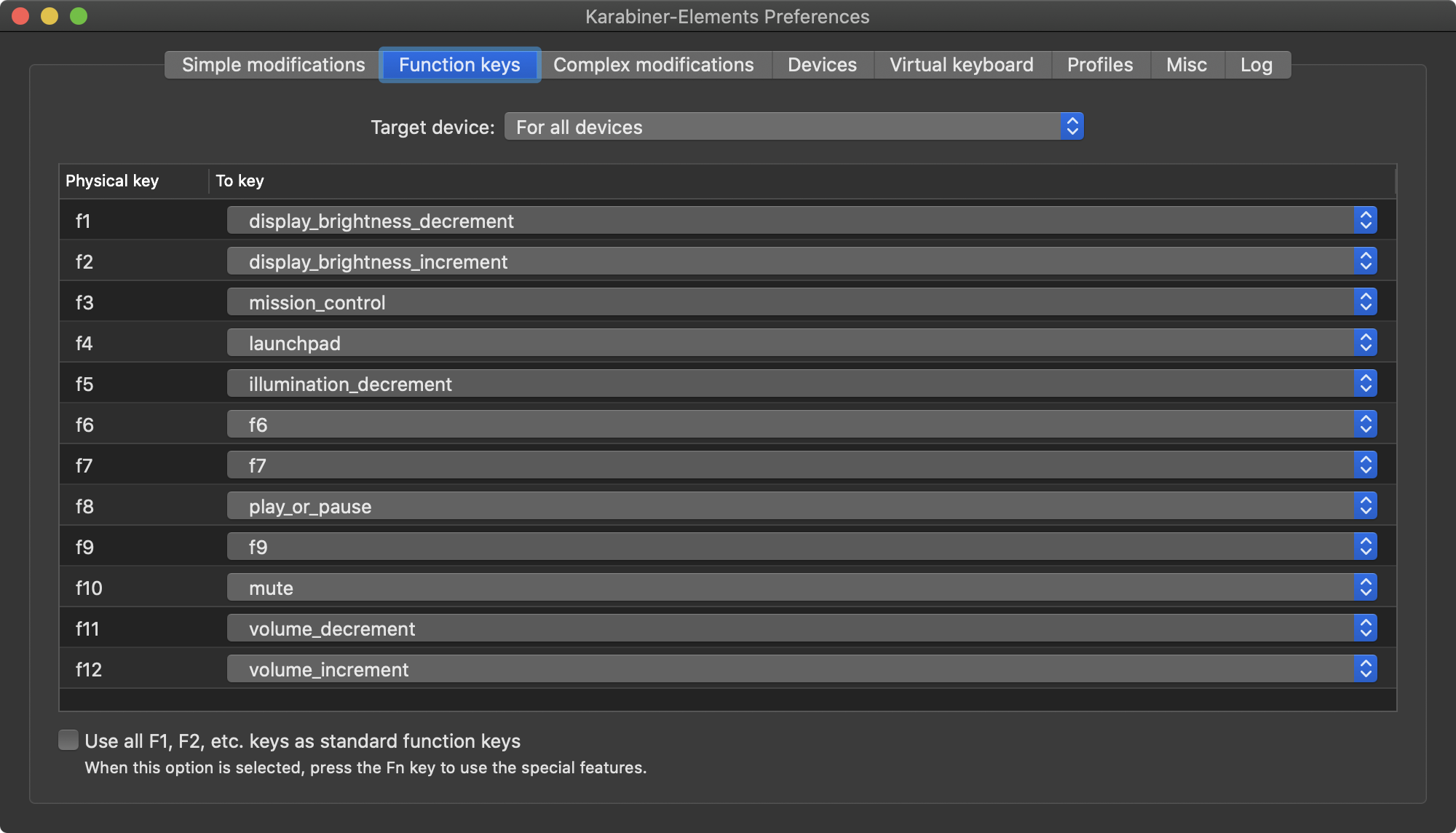Change the f3 mission_control mapping
The width and height of the screenshot is (1456, 833).
[x=802, y=302]
